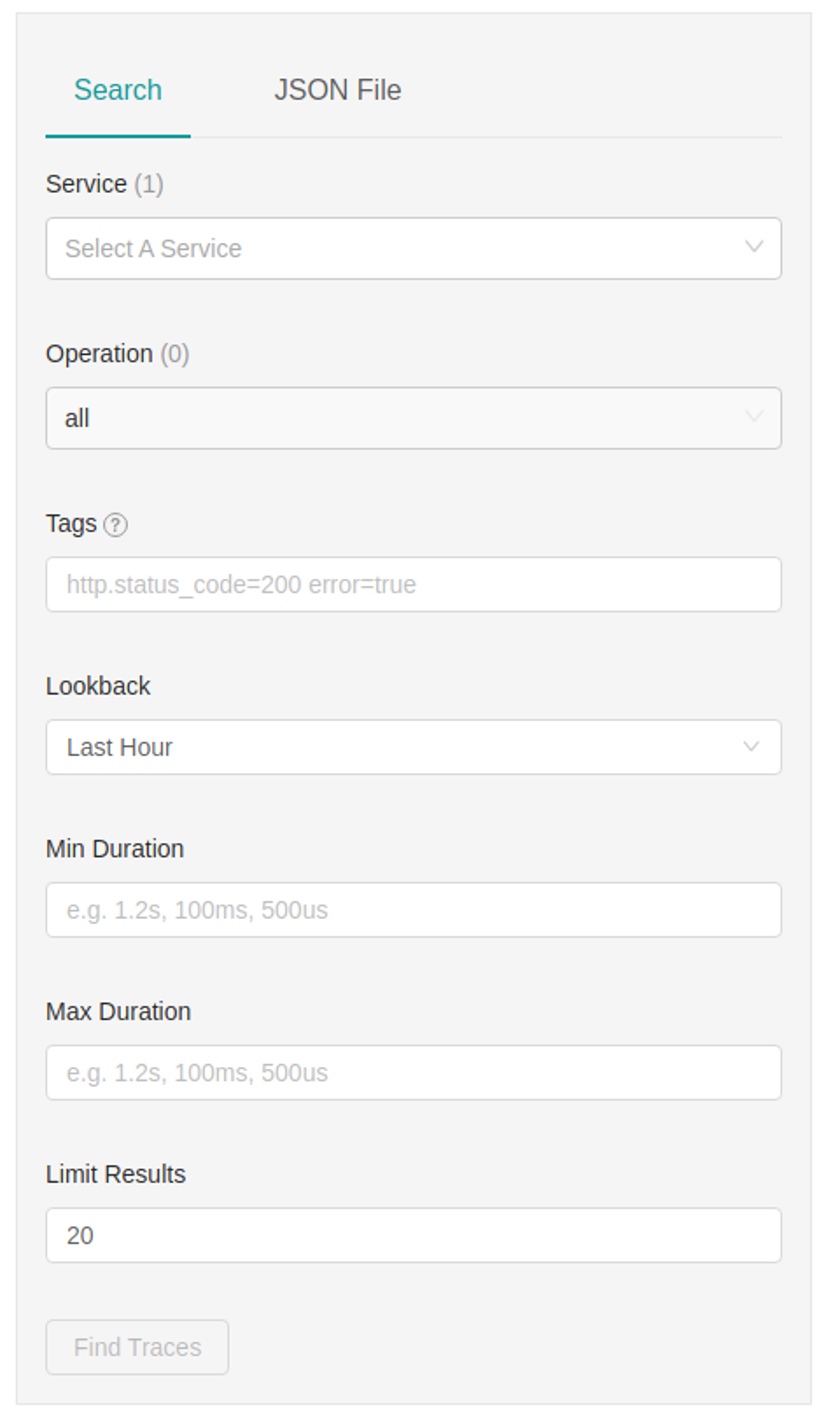Viewport: 840px width, 1419px height.
Task: Expand the Last Hour lookback dropdown
Action: coord(414,747)
